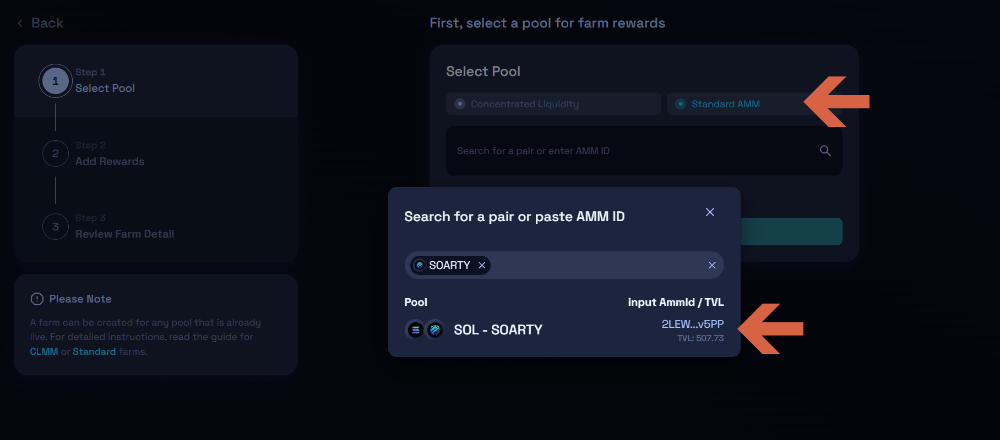The height and width of the screenshot is (440, 1000).
Task: Close the search pair dialog
Action: [710, 212]
